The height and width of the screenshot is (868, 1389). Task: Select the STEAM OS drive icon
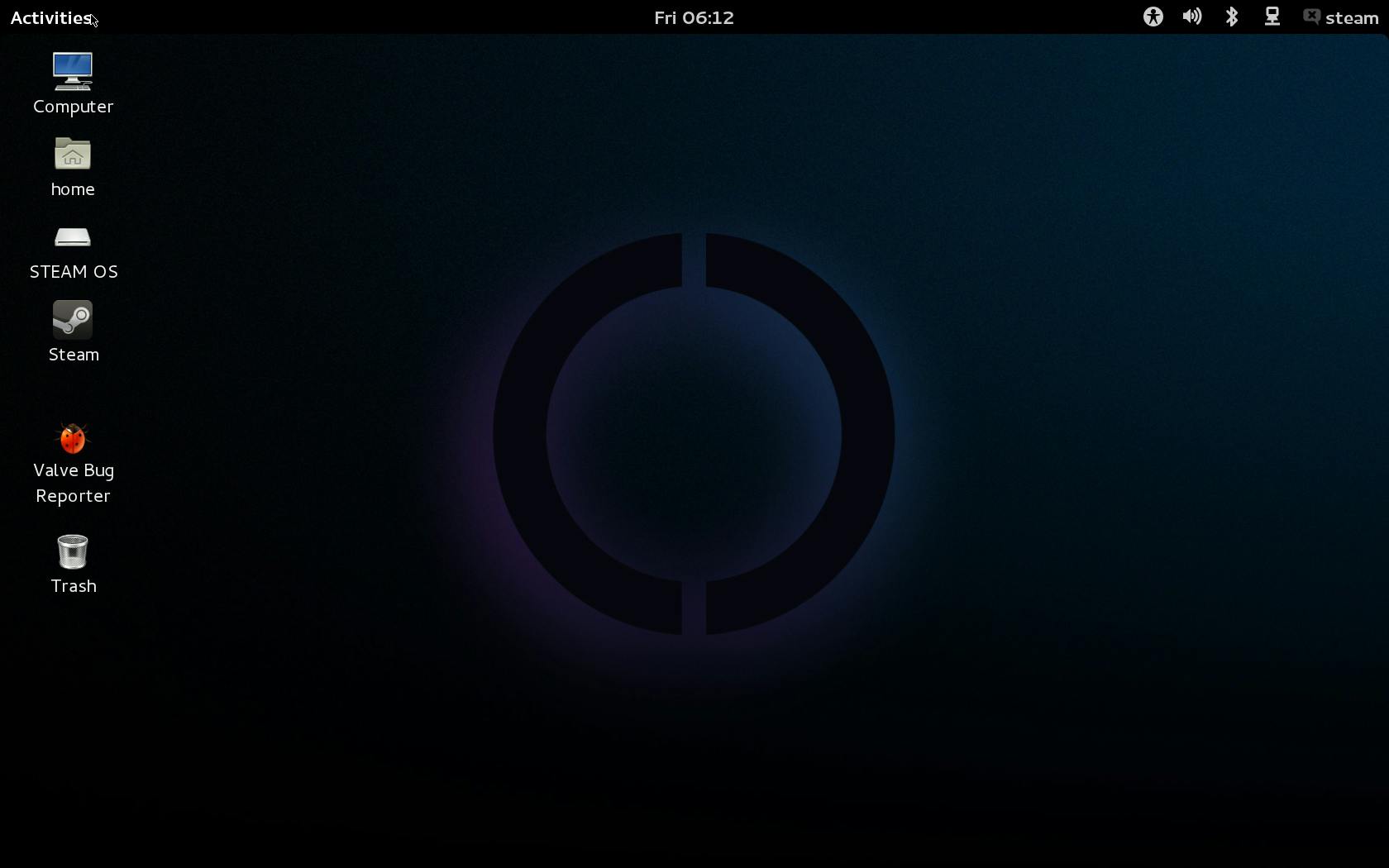click(73, 238)
